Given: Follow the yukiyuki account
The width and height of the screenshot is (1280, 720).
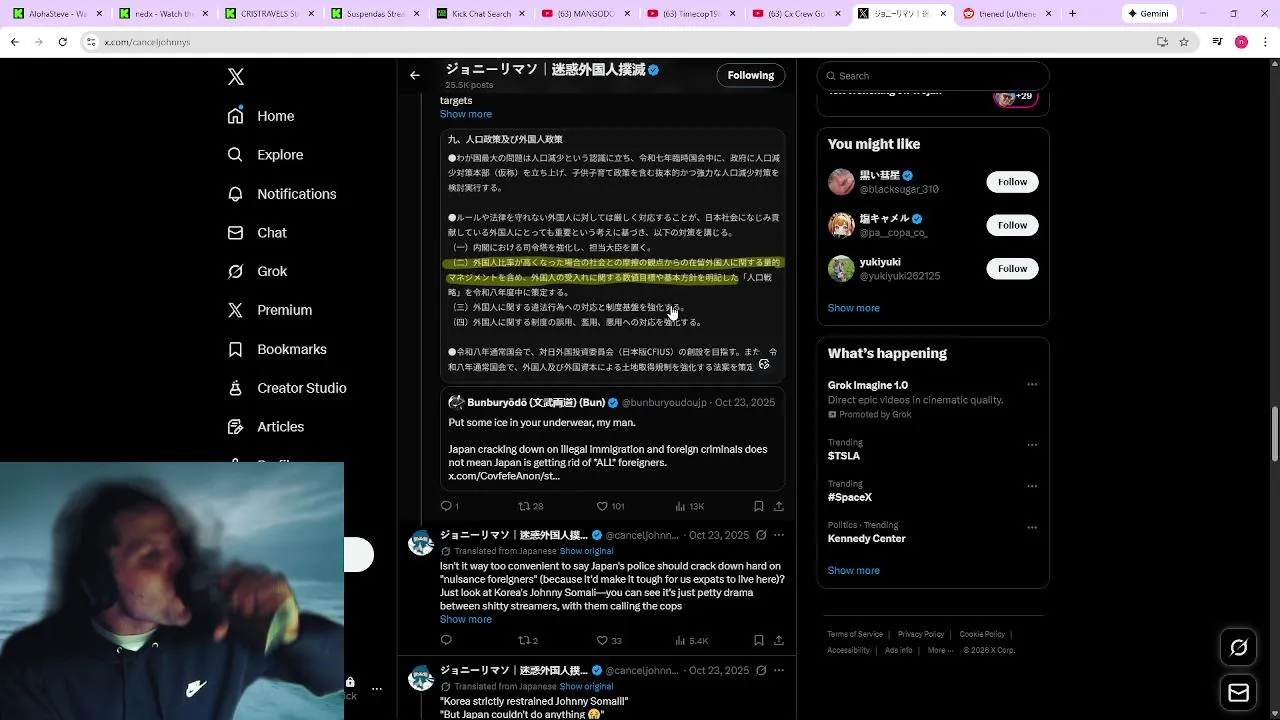Looking at the screenshot, I should 1012,268.
